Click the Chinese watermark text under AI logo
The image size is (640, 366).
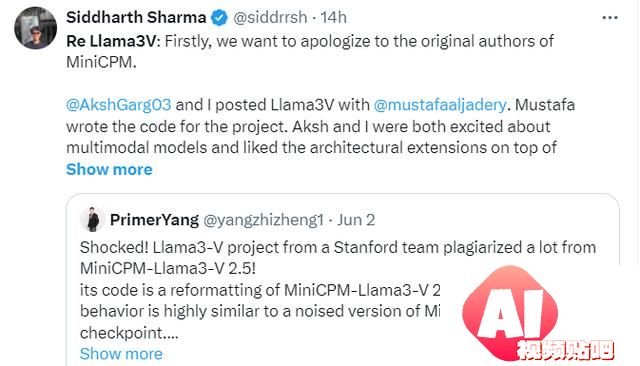pos(565,350)
